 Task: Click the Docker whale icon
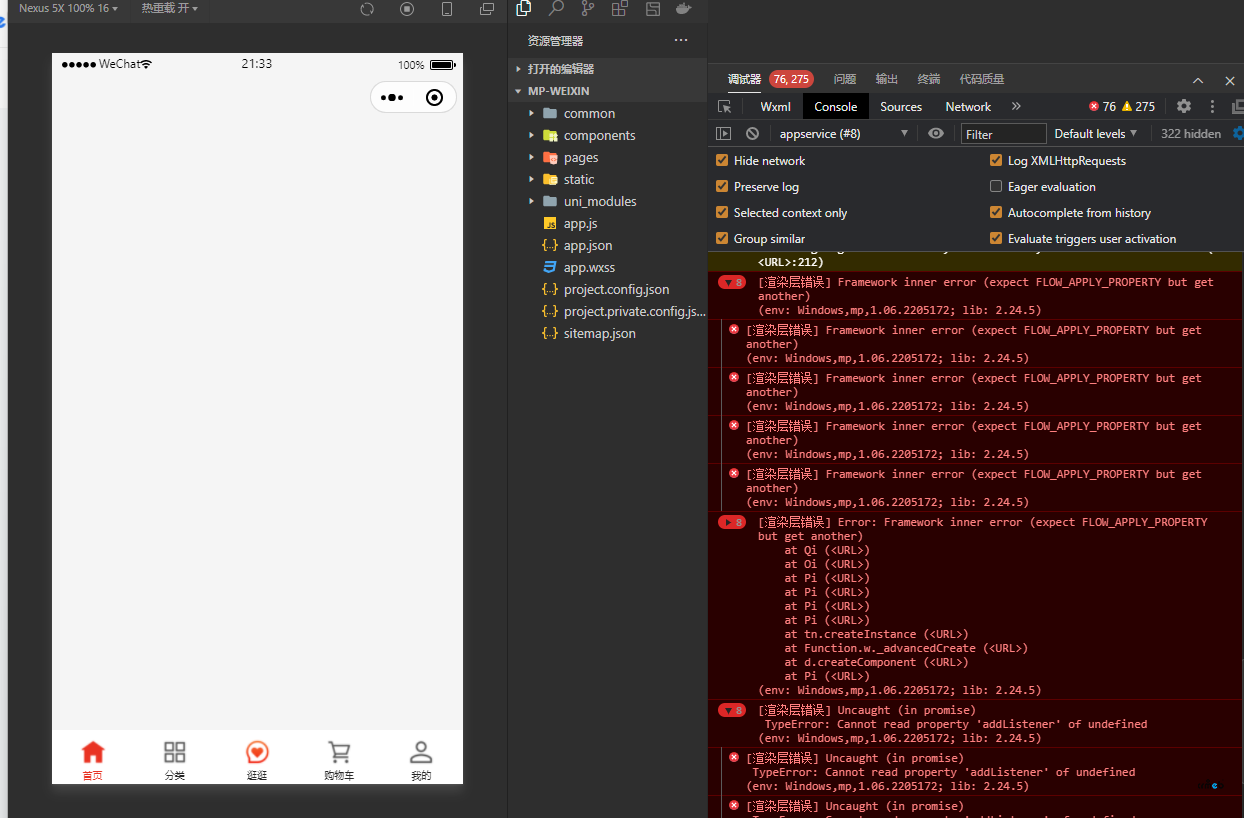point(684,9)
